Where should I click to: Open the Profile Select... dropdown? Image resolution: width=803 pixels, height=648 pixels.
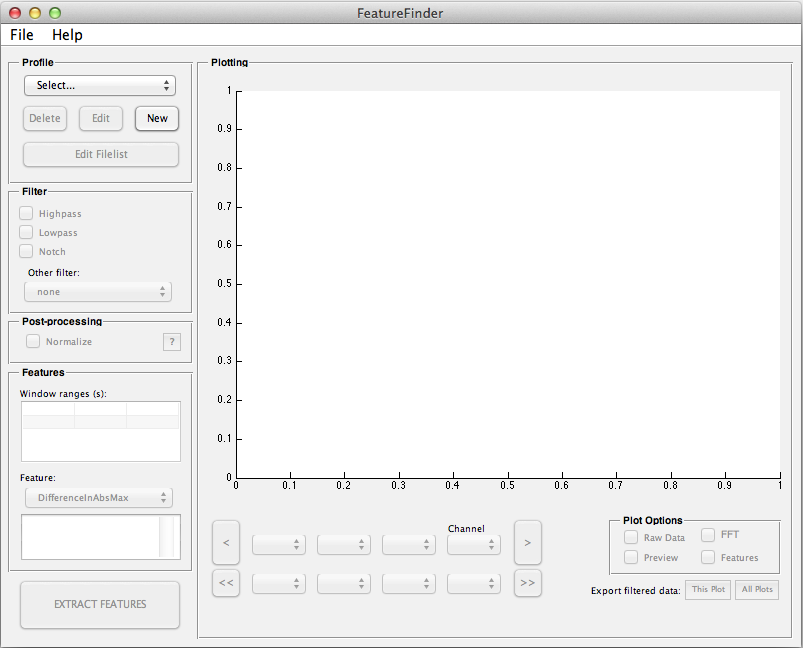pyautogui.click(x=100, y=86)
